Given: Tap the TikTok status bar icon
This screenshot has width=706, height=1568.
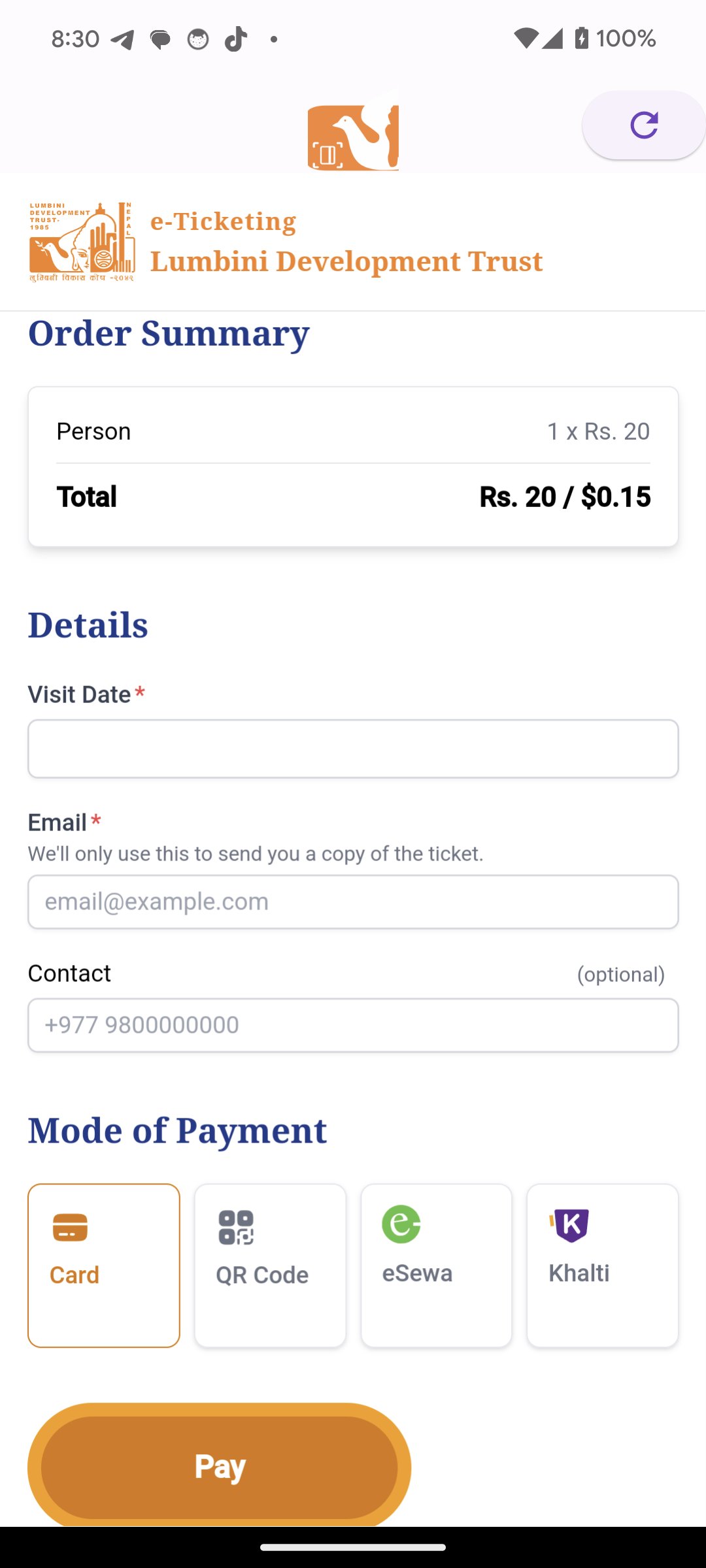Looking at the screenshot, I should click(235, 39).
